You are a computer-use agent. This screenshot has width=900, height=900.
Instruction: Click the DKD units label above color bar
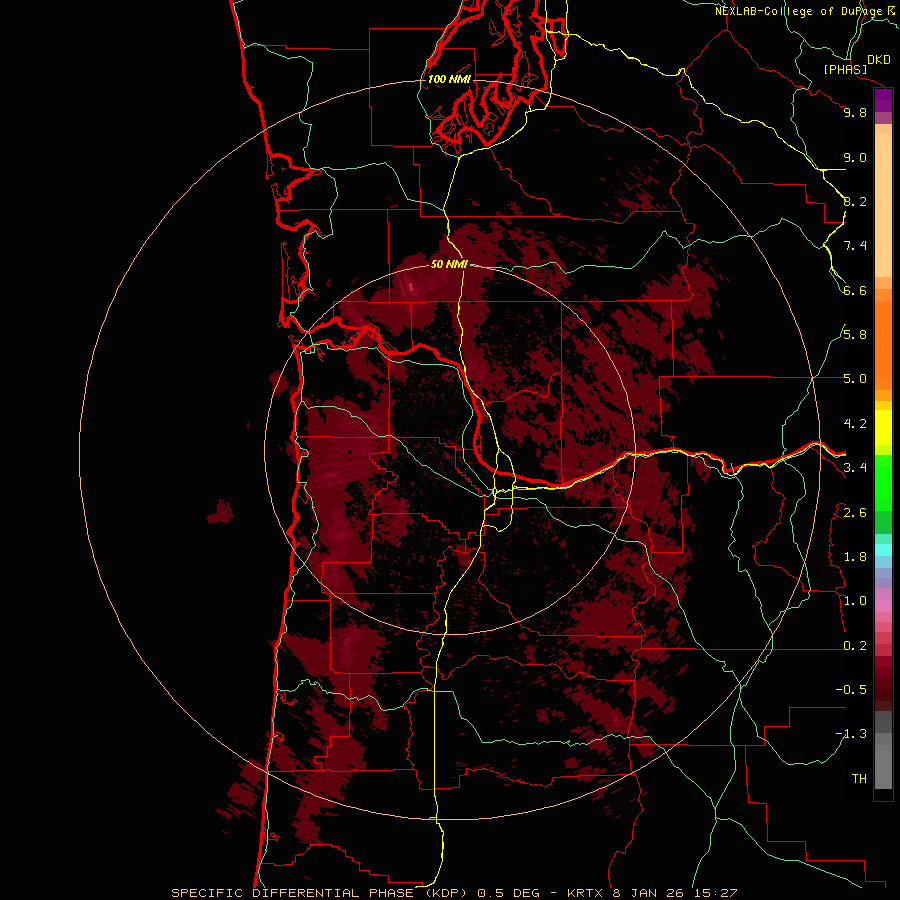879,60
